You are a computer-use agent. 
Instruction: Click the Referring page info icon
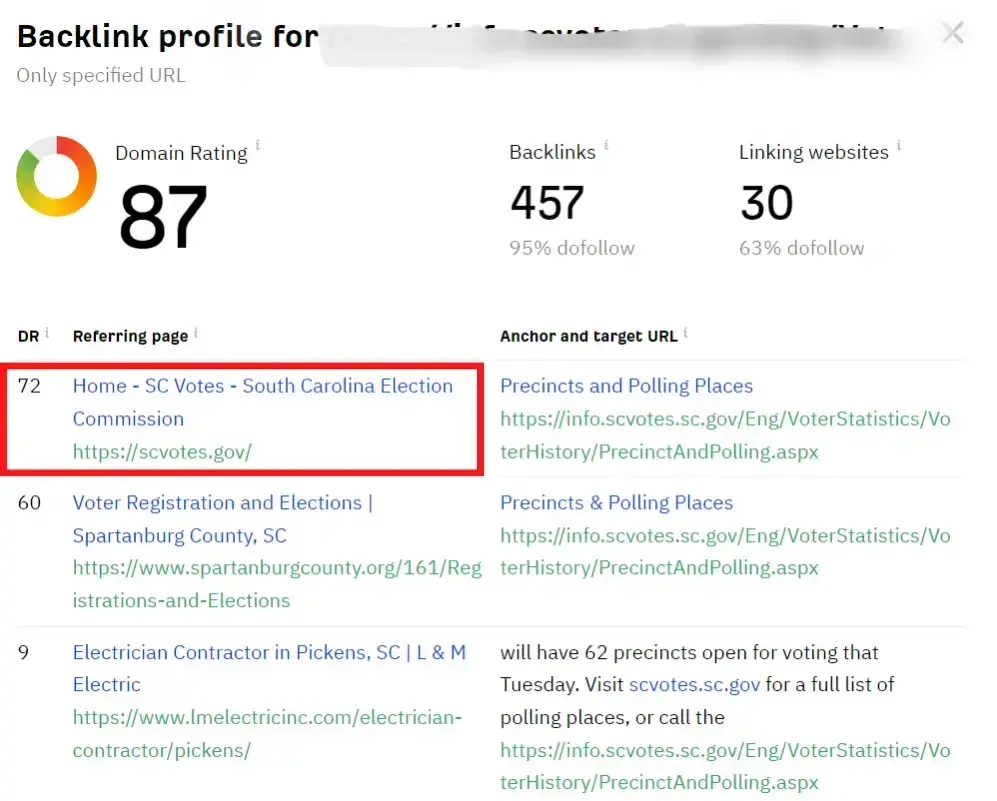click(x=196, y=333)
